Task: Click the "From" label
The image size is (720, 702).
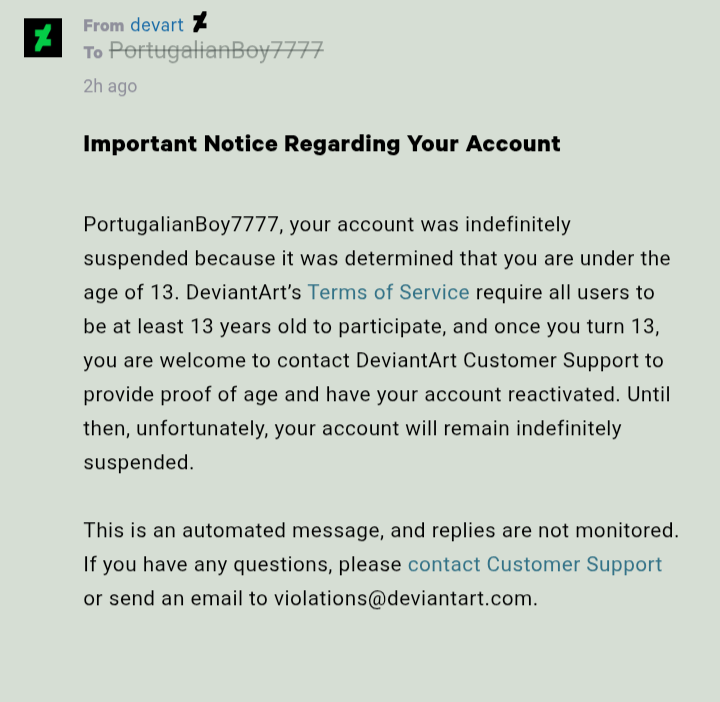Action: [x=104, y=26]
